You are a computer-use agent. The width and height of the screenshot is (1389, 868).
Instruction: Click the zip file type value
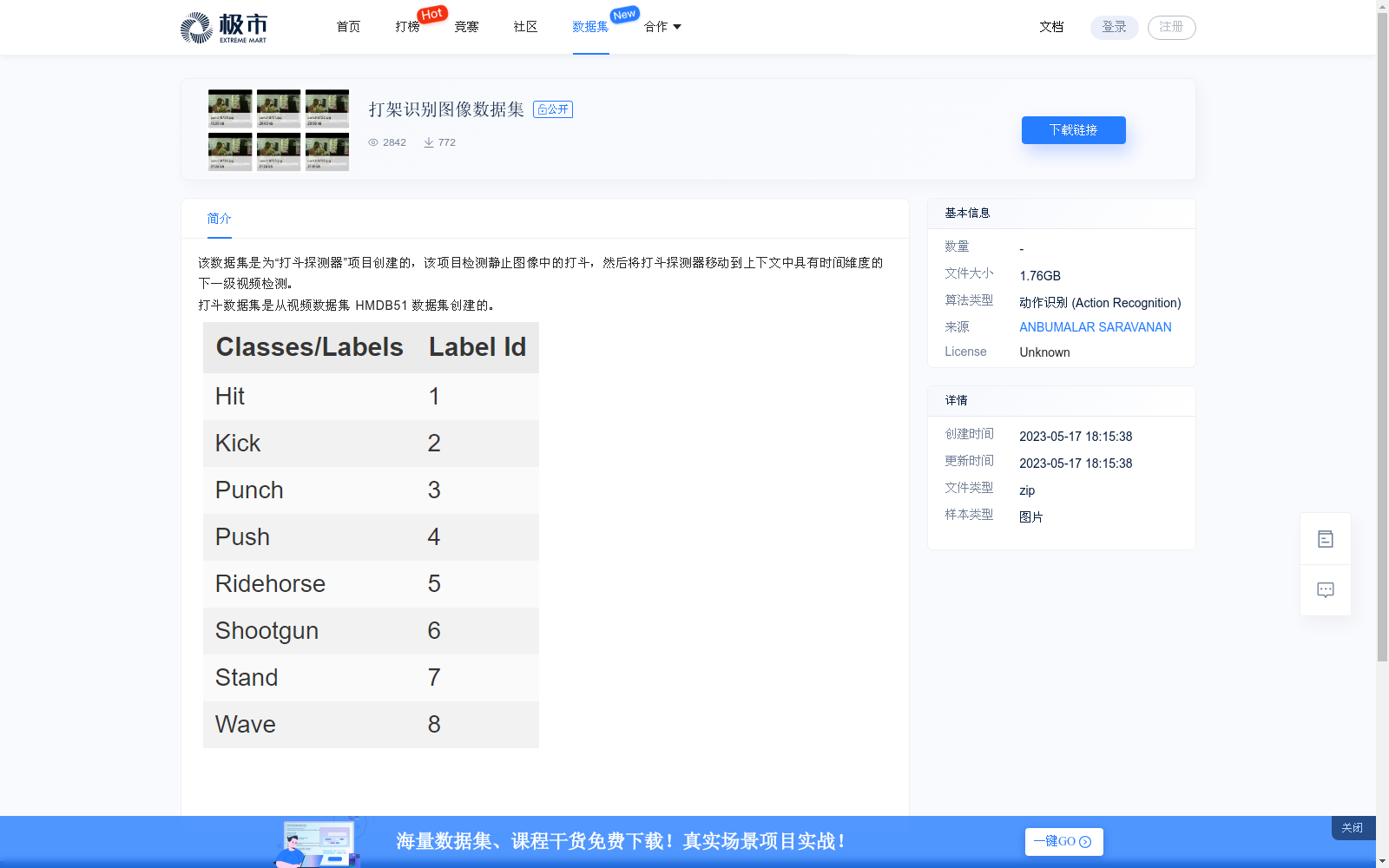click(1027, 490)
